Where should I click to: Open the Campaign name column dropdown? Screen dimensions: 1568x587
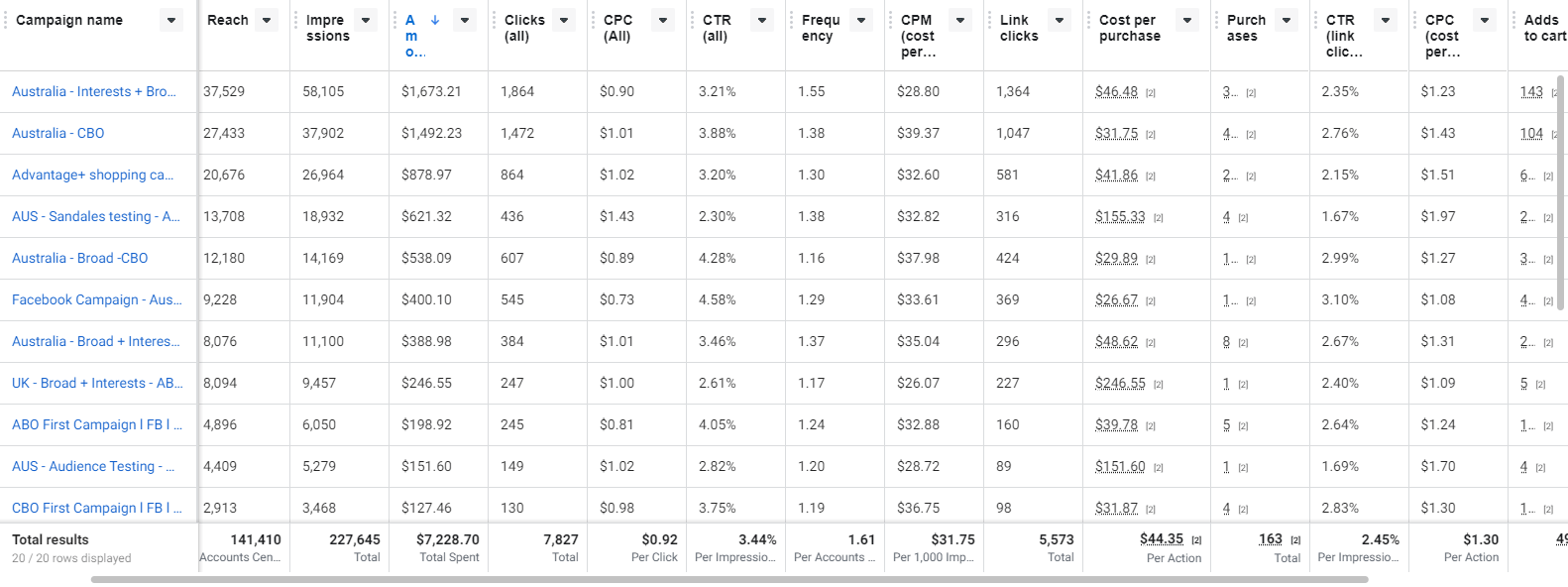click(x=169, y=18)
